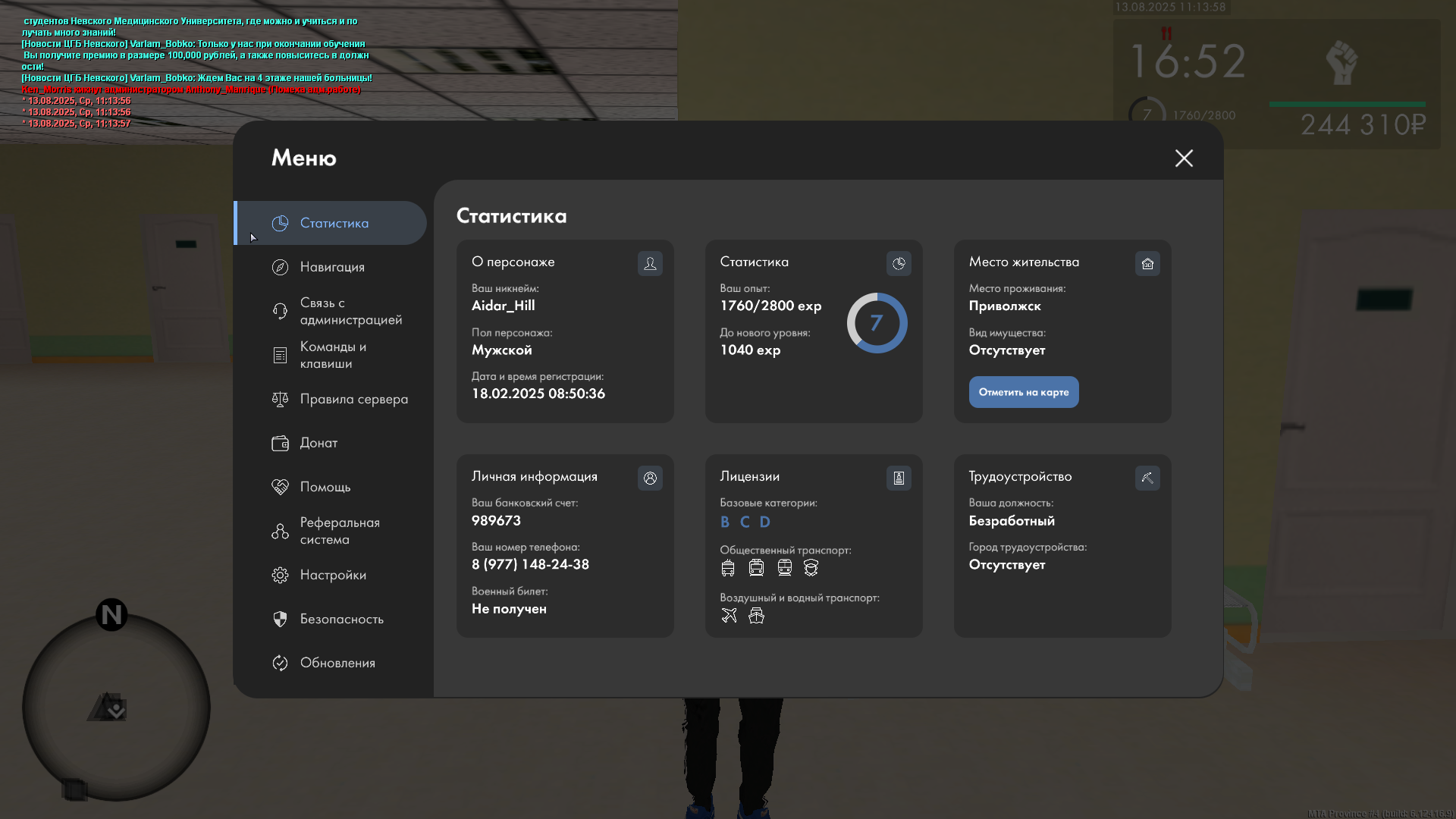Click the level 7 progress ring
1456x819 pixels.
pos(877,323)
